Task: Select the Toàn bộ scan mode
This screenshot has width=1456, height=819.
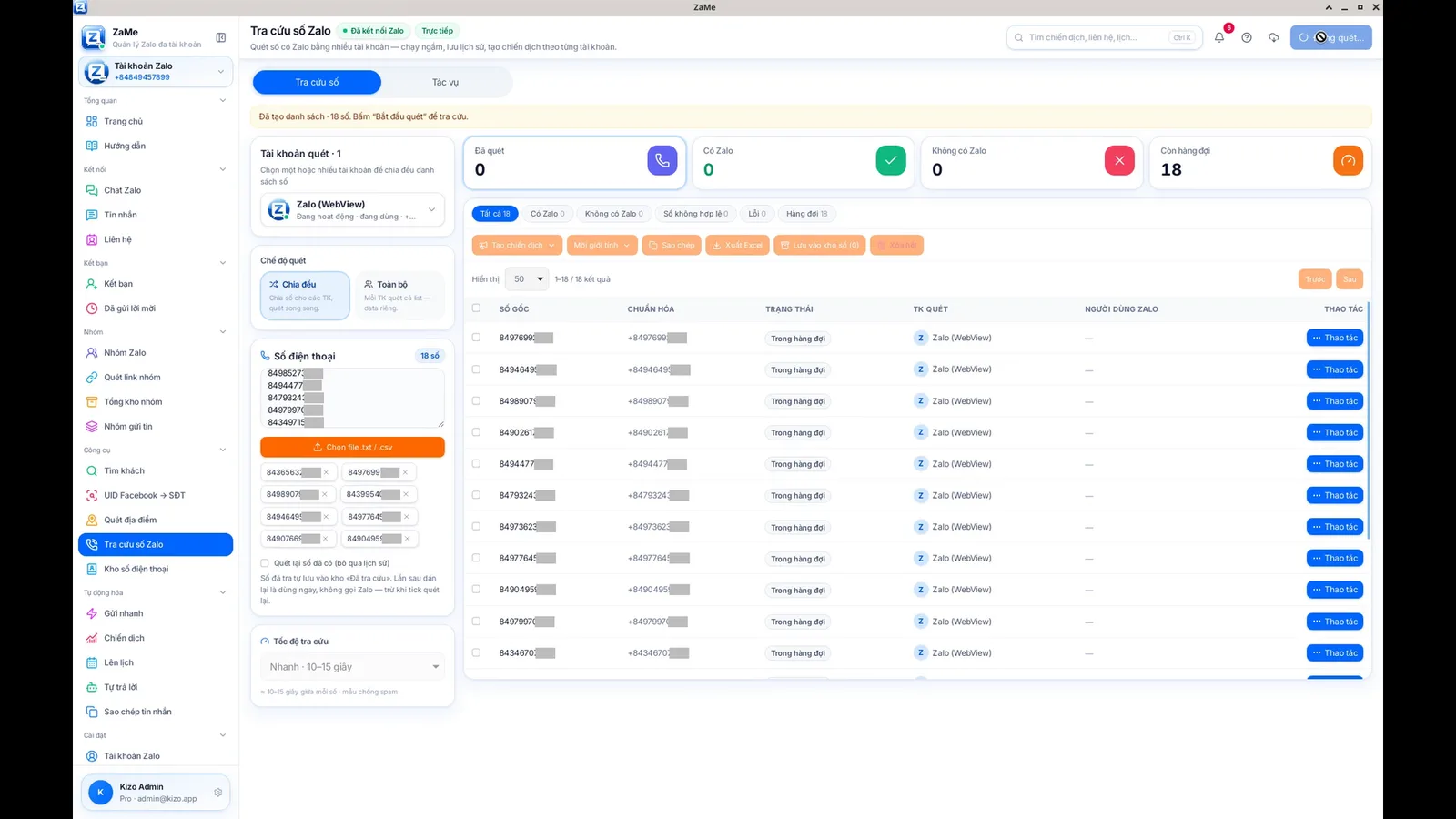Action: 399,296
